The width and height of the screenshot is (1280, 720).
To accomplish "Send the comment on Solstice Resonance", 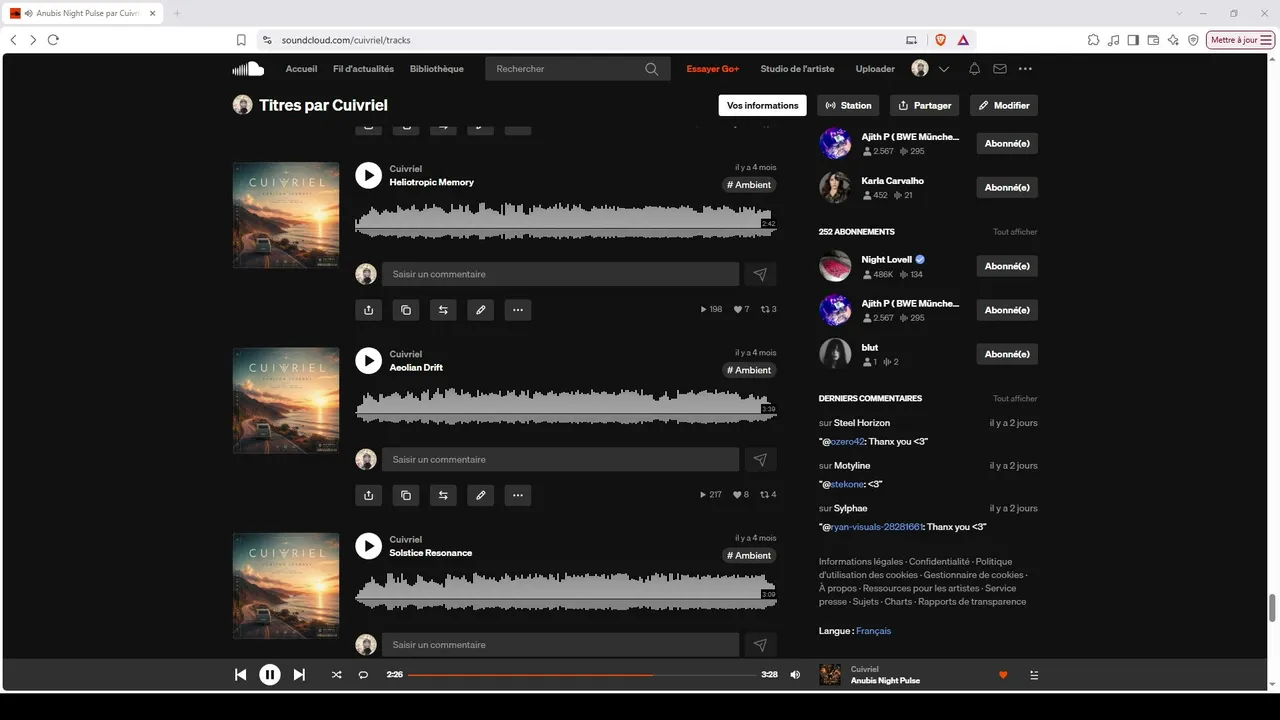I will click(760, 645).
